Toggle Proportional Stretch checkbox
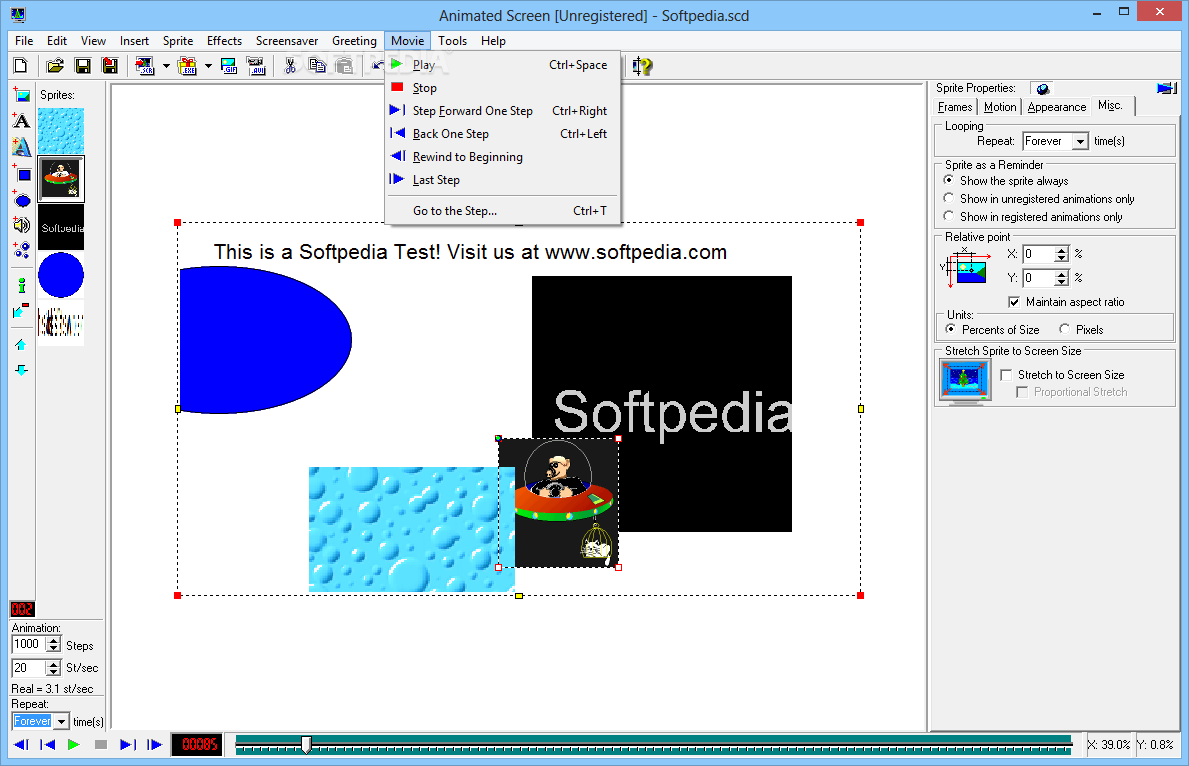The height and width of the screenshot is (766, 1189). [1022, 392]
